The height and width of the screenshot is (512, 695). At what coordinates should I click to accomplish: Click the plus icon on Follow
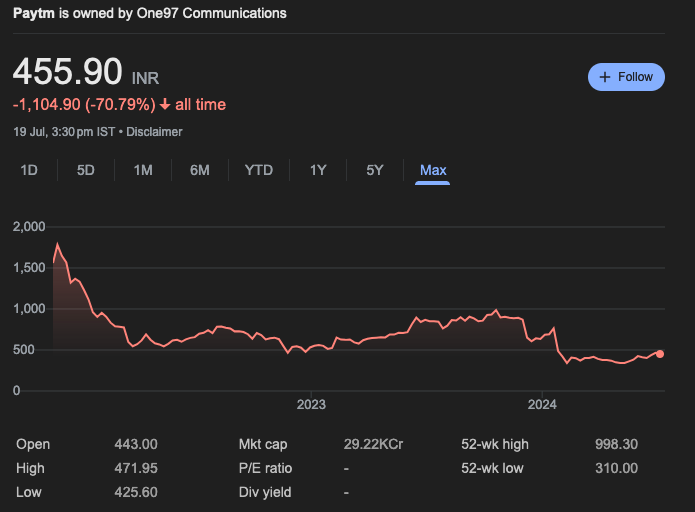pyautogui.click(x=604, y=77)
